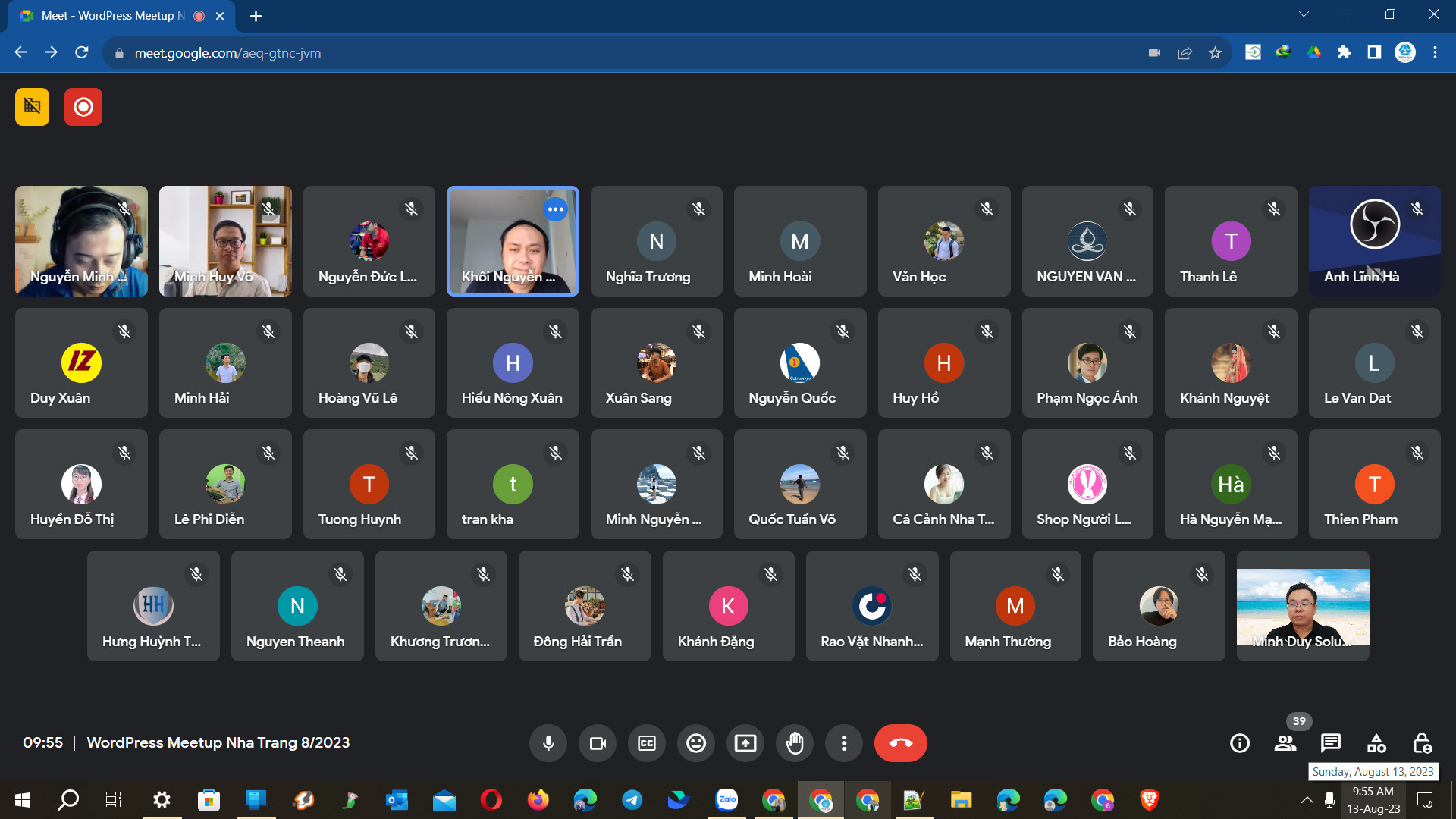Click the red record extension button
The height and width of the screenshot is (819, 1456).
[83, 107]
